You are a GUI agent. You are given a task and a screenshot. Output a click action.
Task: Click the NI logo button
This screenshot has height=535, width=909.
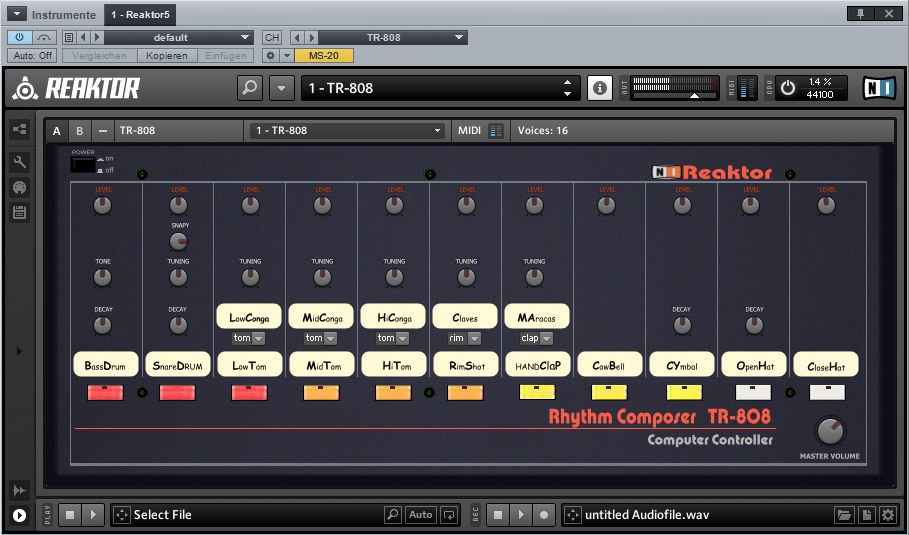point(878,88)
